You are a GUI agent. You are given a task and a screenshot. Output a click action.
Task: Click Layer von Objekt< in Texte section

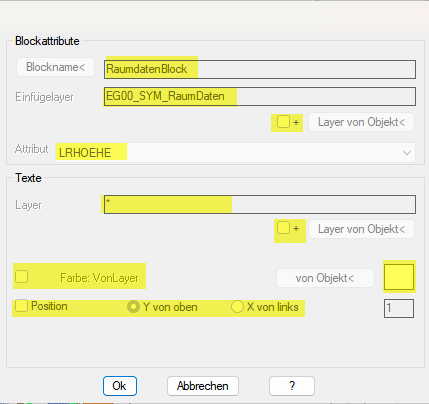tap(361, 229)
